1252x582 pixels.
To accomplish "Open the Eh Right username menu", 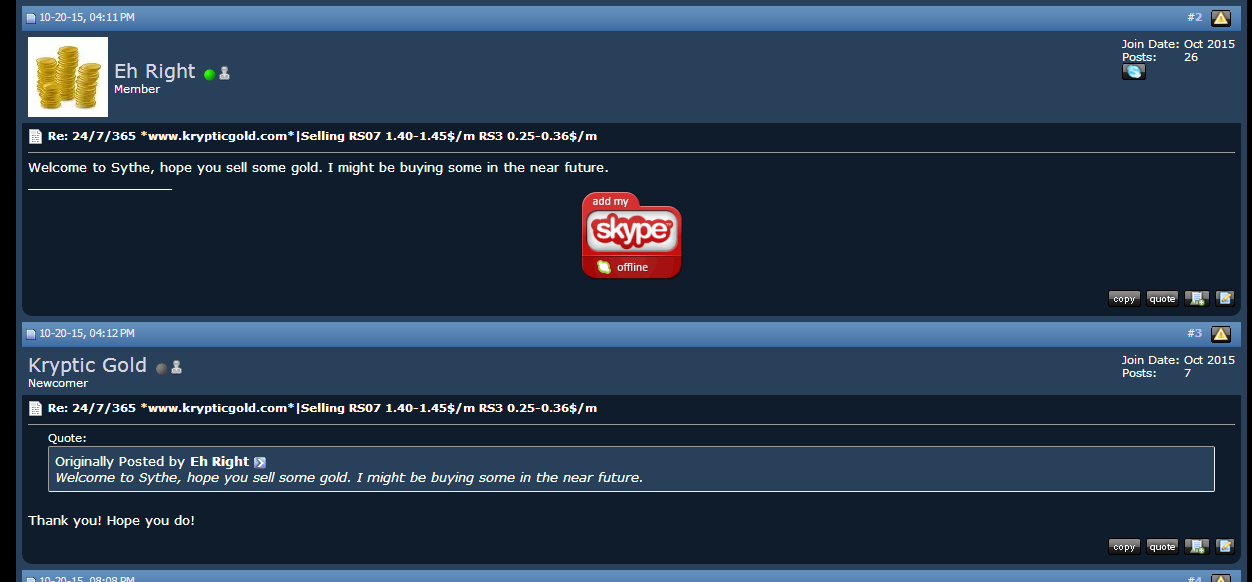I will (x=155, y=71).
